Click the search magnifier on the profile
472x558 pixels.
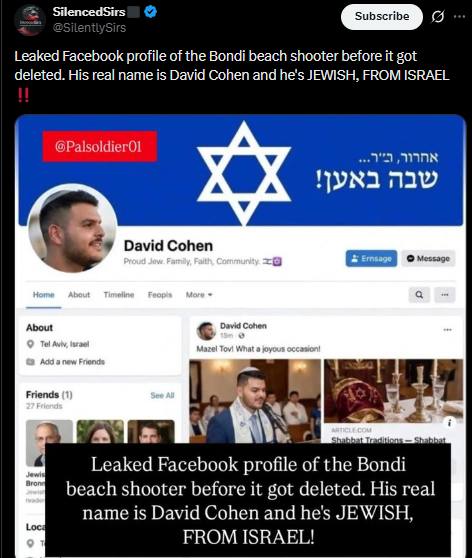tap(419, 295)
